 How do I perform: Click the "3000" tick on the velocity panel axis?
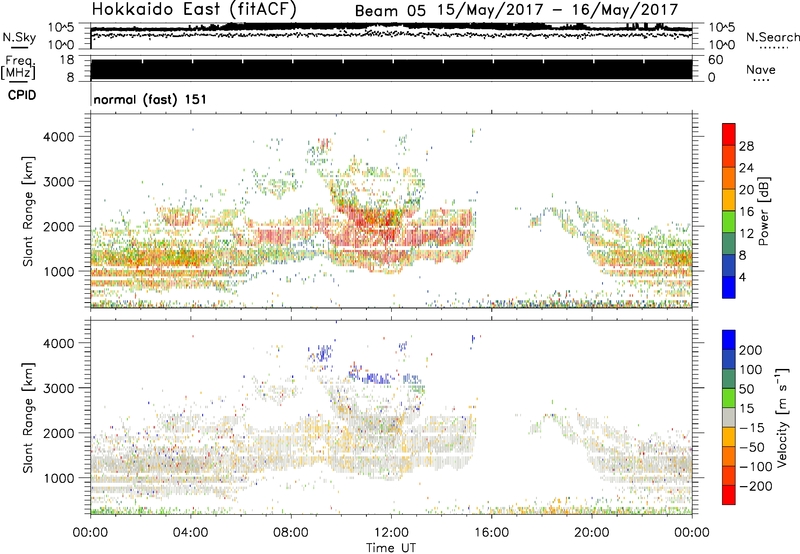pos(58,388)
